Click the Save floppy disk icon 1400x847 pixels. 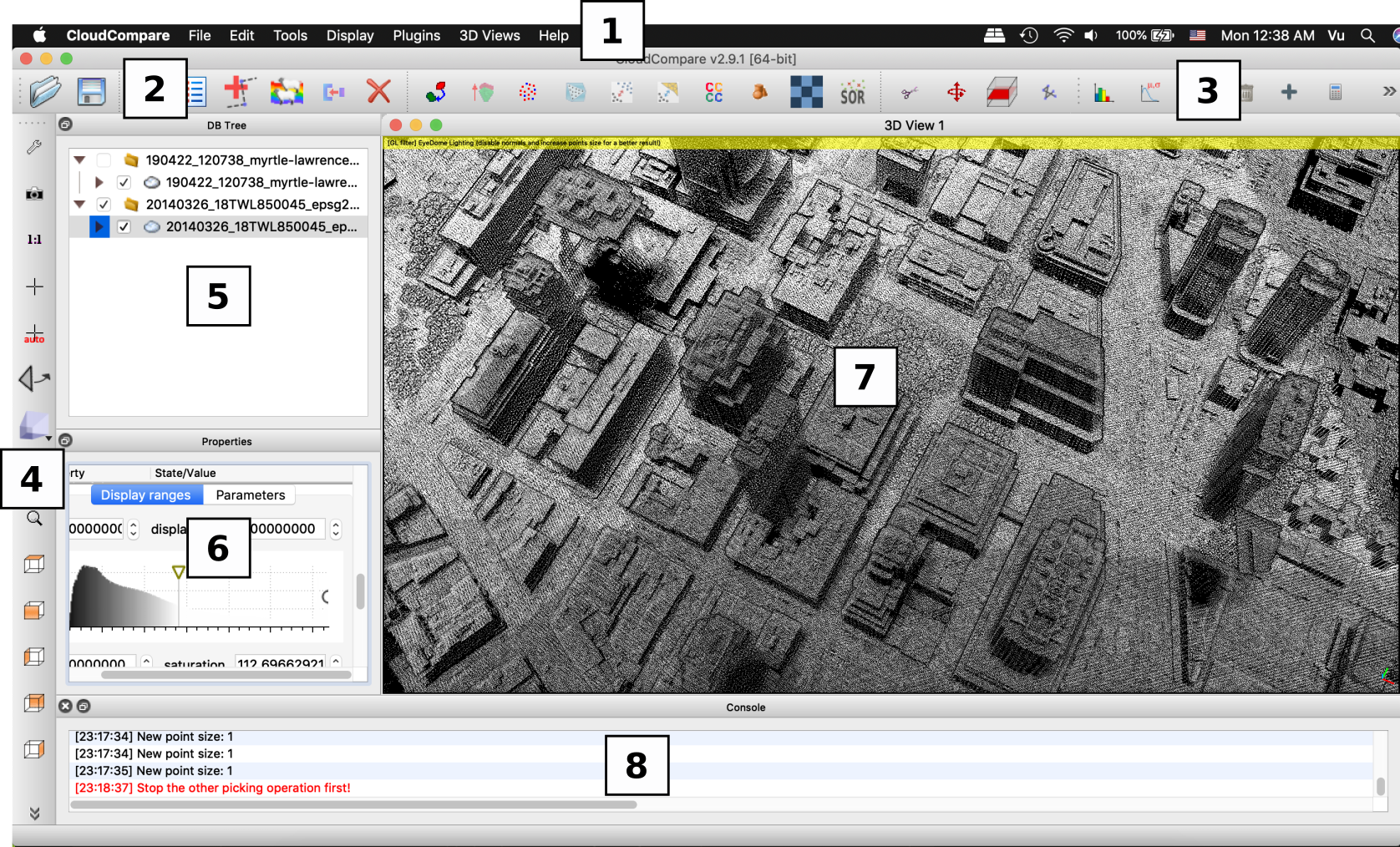coord(91,91)
